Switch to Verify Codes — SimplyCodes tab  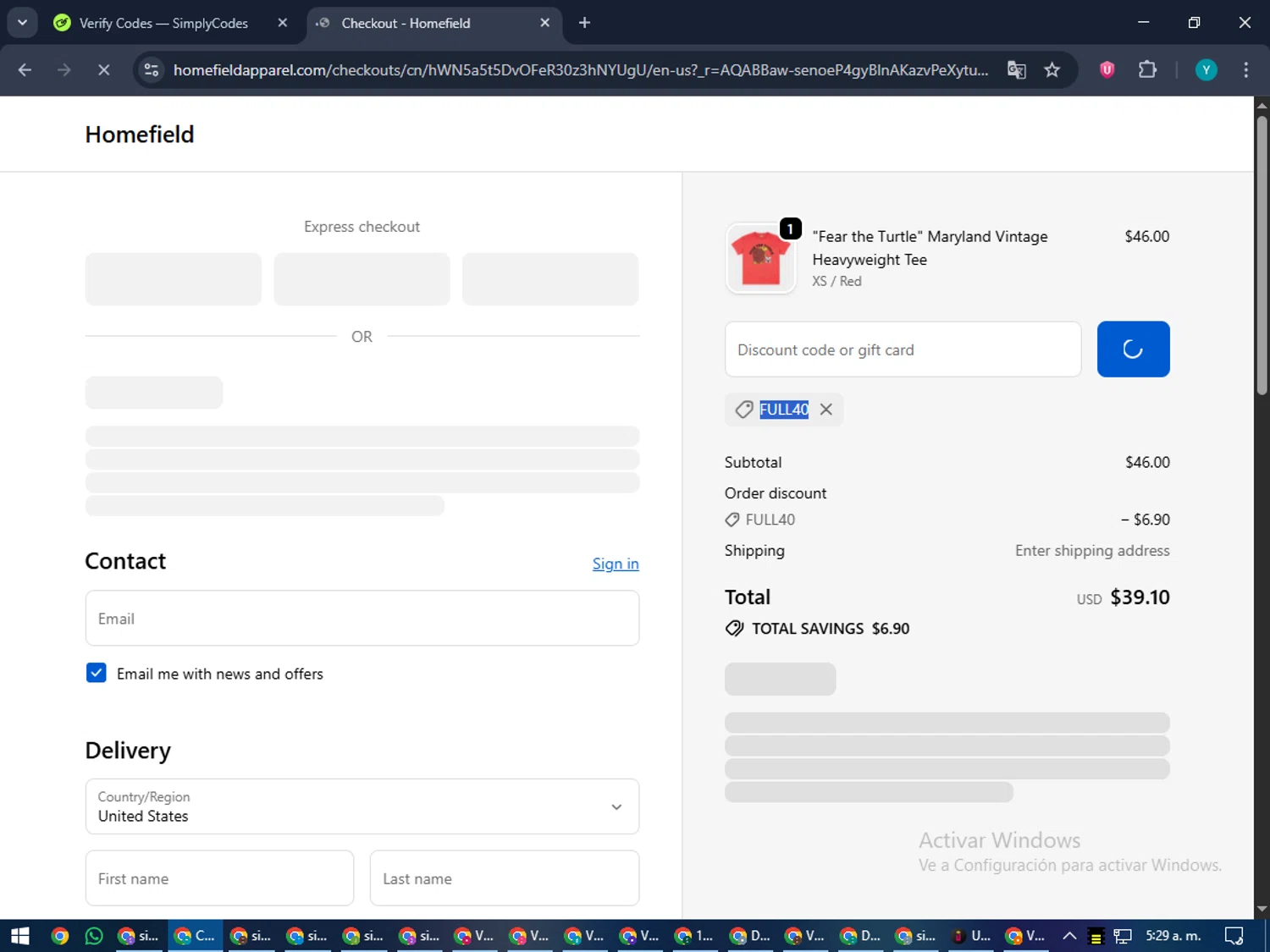(x=163, y=23)
